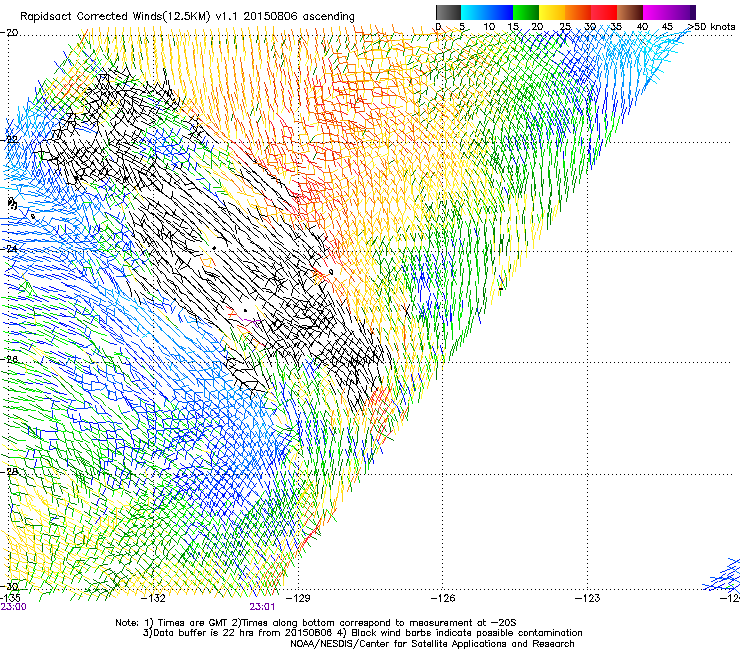The height and width of the screenshot is (650, 740).
Task: Click the 'Data buffer is 22 hrs' note line
Action: [362, 633]
